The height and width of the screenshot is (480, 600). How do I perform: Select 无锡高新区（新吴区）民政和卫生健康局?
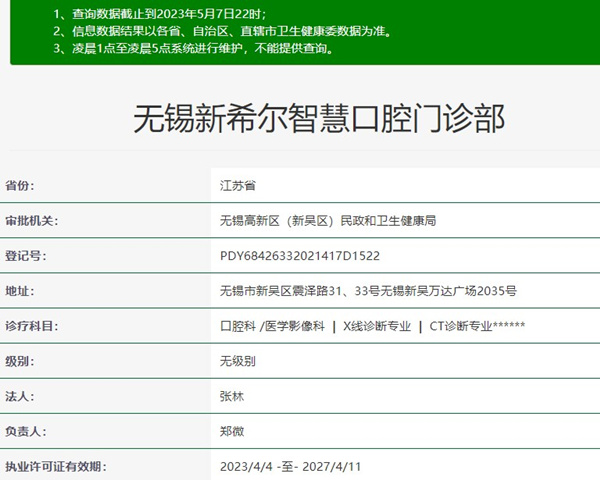(x=328, y=221)
